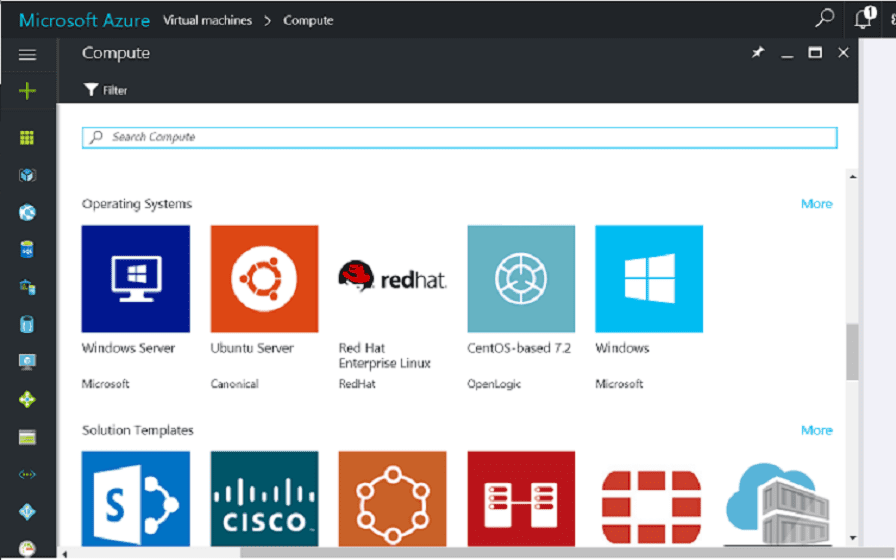Click the Filter funnel button
896x560 pixels.
point(106,90)
